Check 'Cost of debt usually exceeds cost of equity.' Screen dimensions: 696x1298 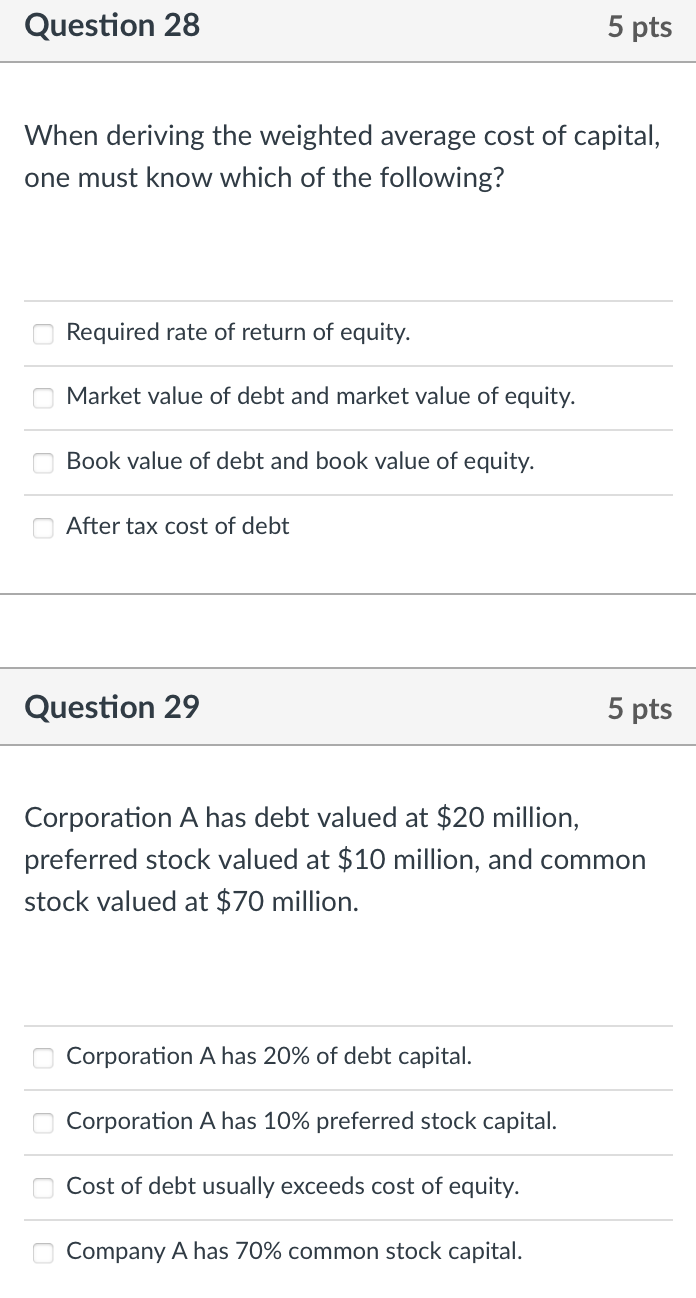(43, 1187)
